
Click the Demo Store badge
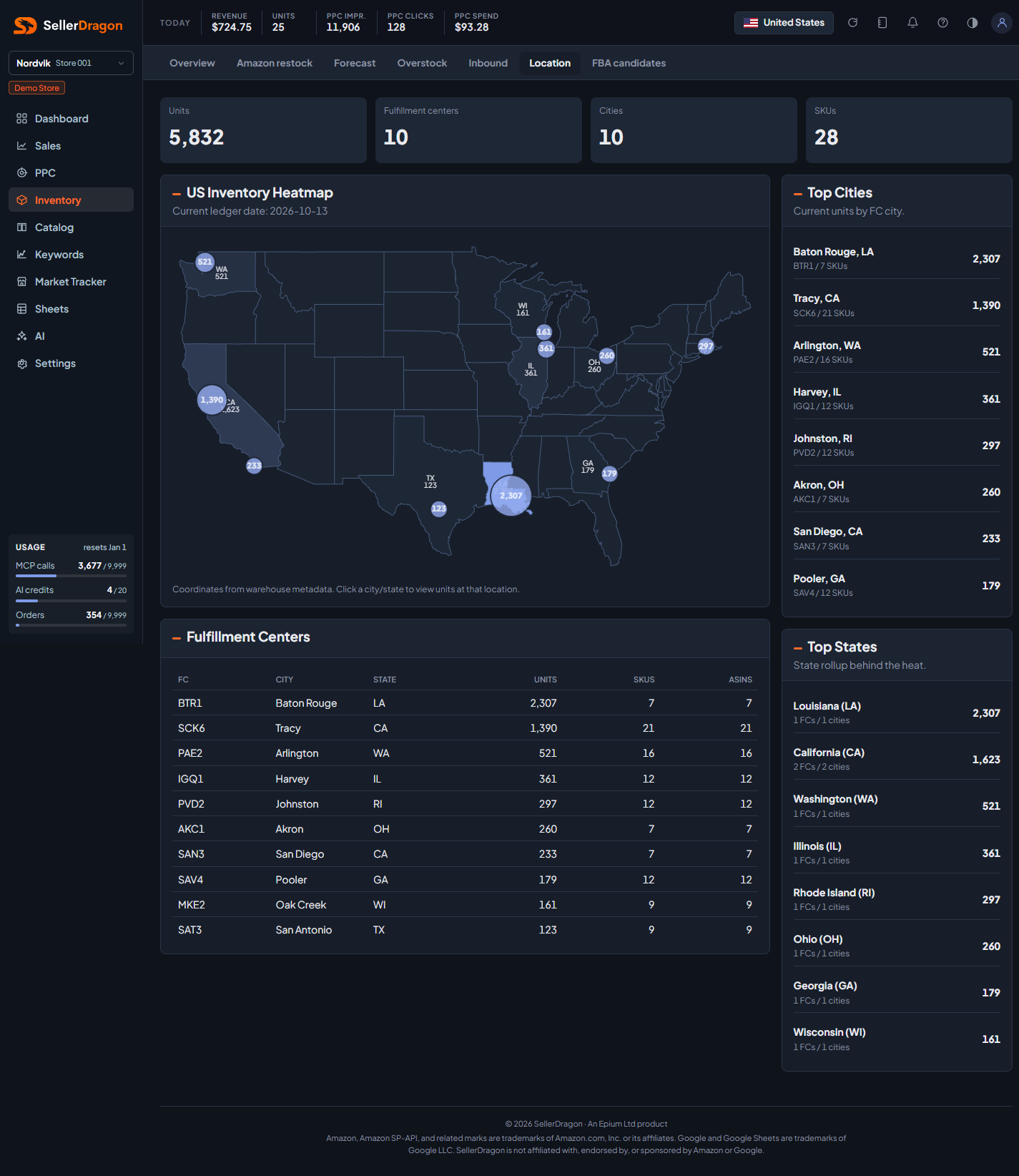pos(37,88)
